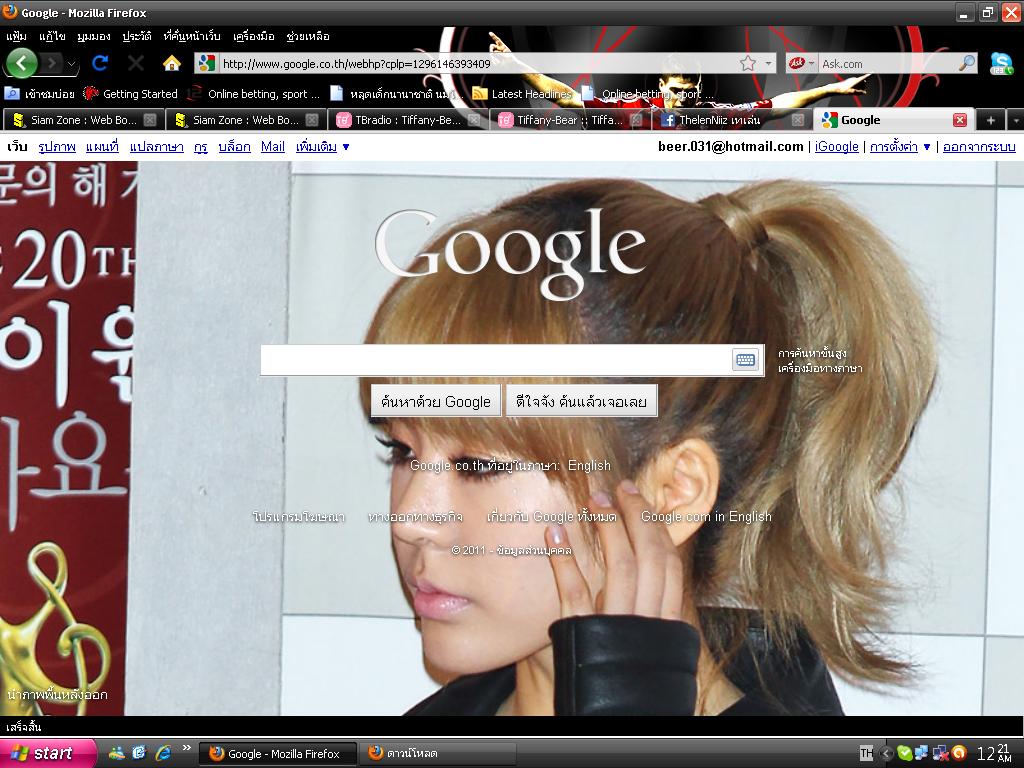Click ออกจากระบบ (Sign out) link
The width and height of the screenshot is (1024, 768).
pos(979,147)
